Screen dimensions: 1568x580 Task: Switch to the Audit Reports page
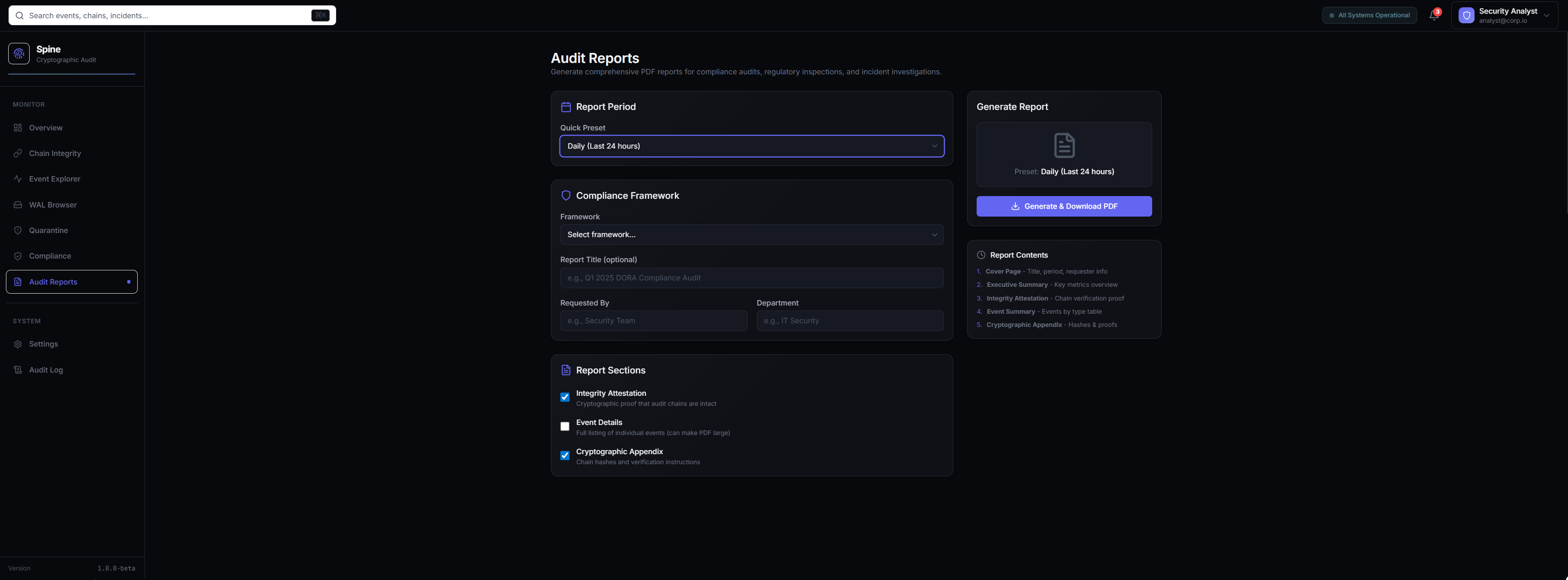(x=53, y=282)
